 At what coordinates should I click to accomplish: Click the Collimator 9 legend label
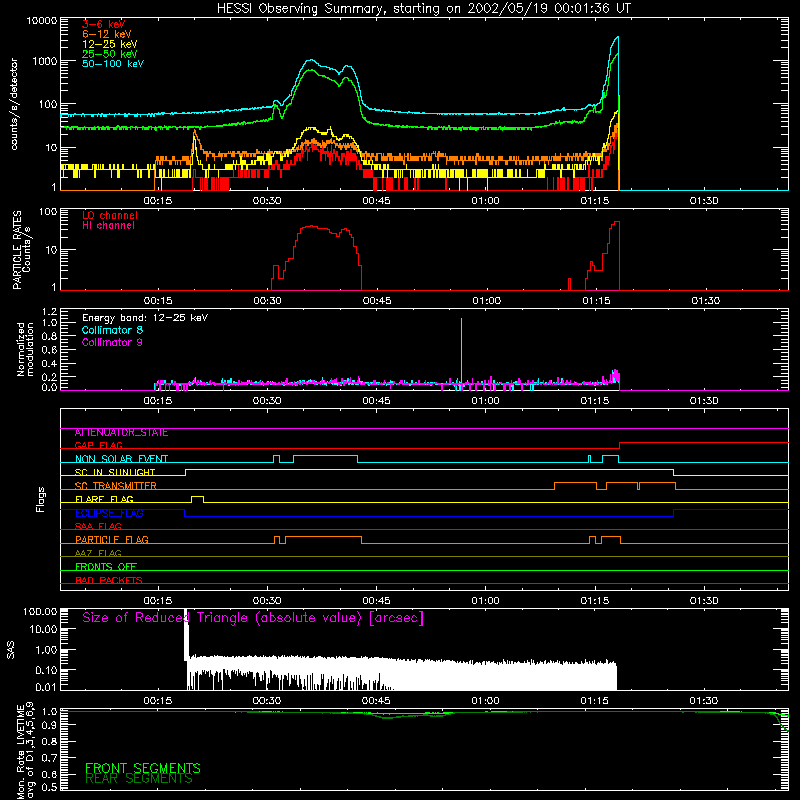[x=112, y=342]
